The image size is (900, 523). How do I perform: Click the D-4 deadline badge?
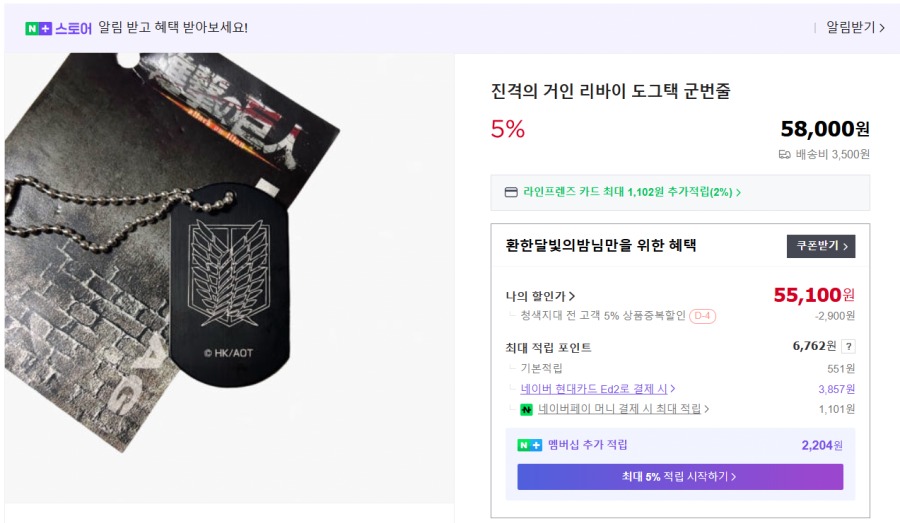click(x=702, y=316)
